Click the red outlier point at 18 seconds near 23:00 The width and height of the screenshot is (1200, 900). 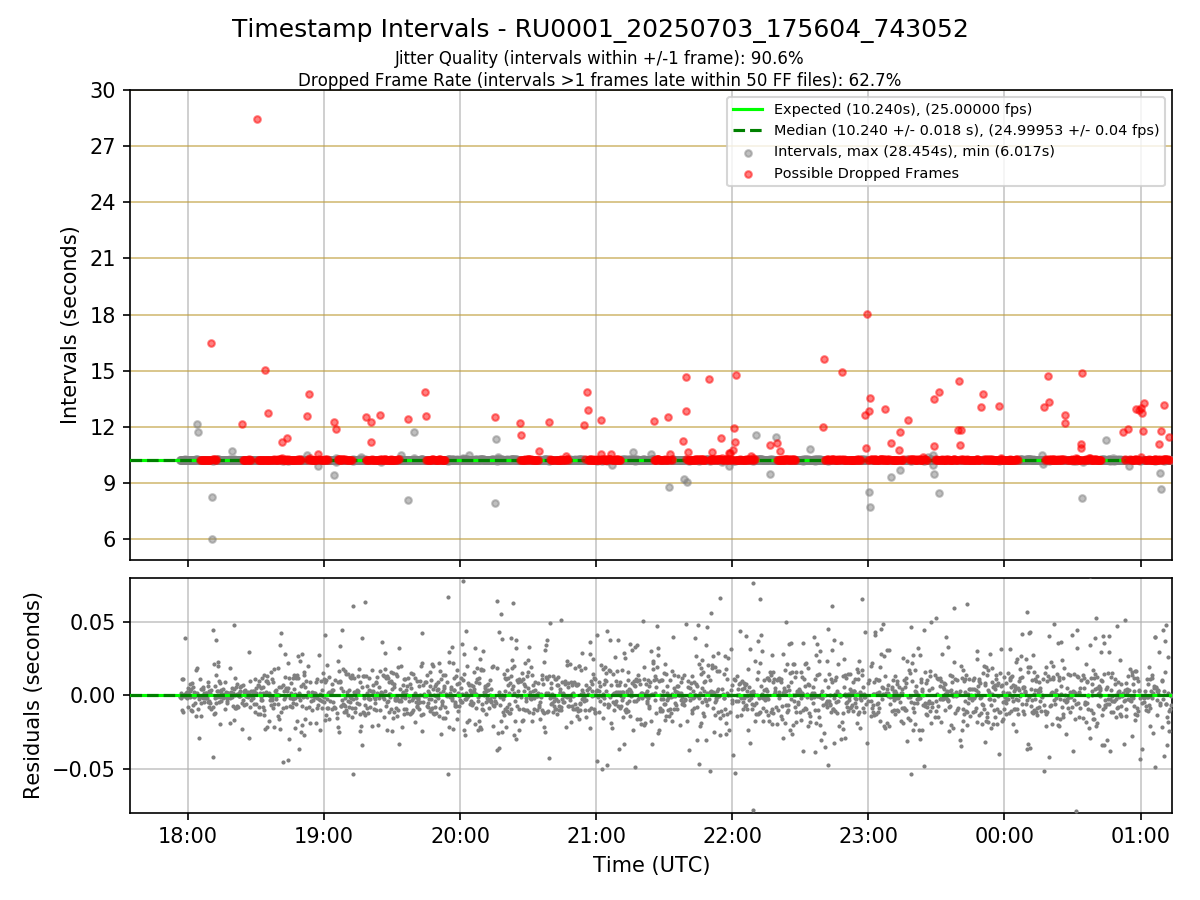(867, 314)
